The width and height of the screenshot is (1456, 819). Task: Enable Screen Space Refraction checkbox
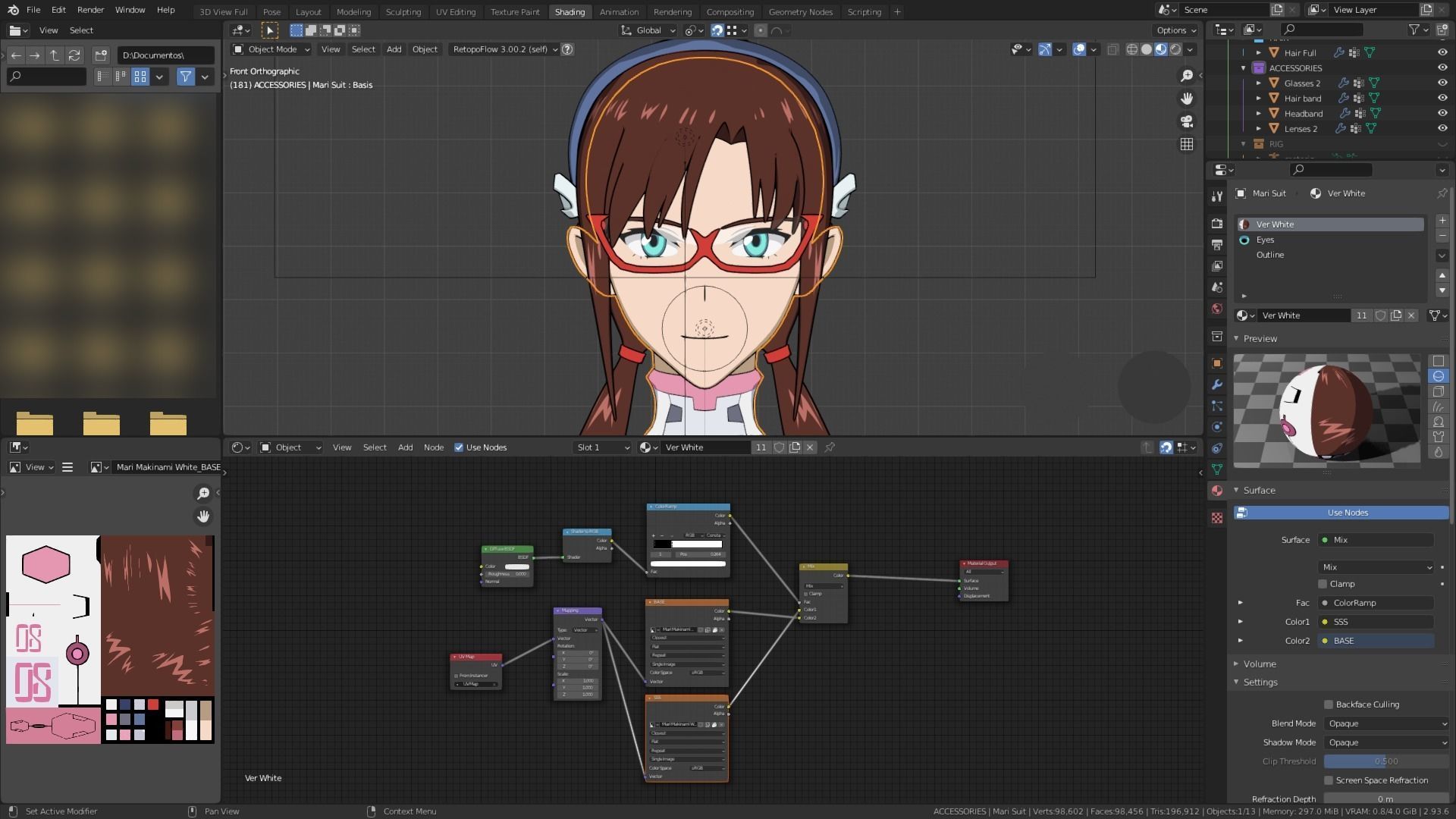point(1329,780)
